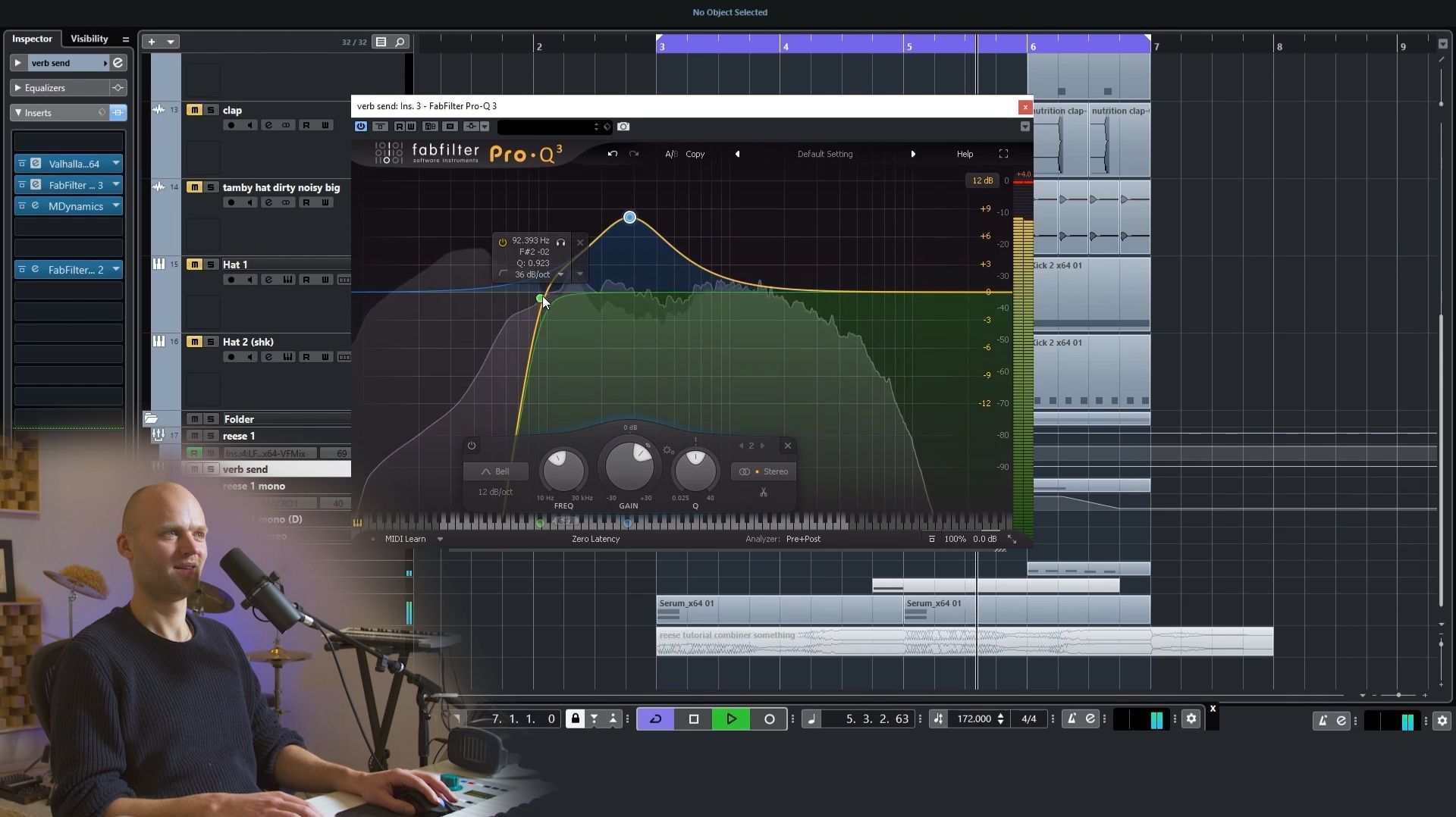Click the metronome click icon in transport
This screenshot has width=1456, height=817.
[1072, 718]
